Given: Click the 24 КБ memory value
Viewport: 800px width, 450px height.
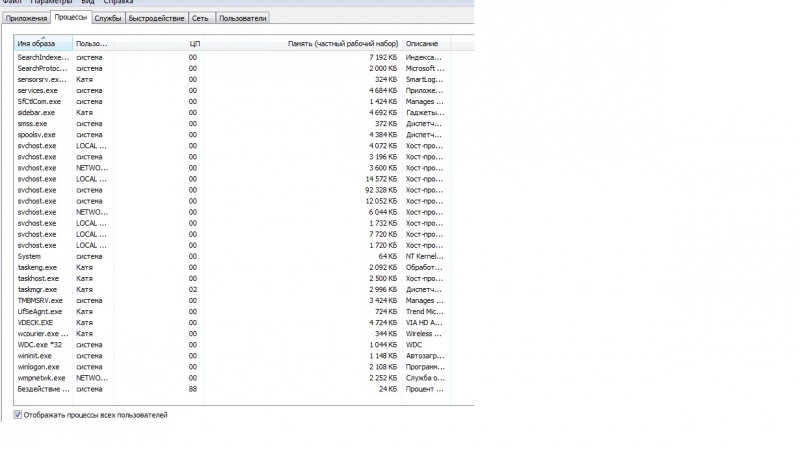Looking at the screenshot, I should coord(389,389).
